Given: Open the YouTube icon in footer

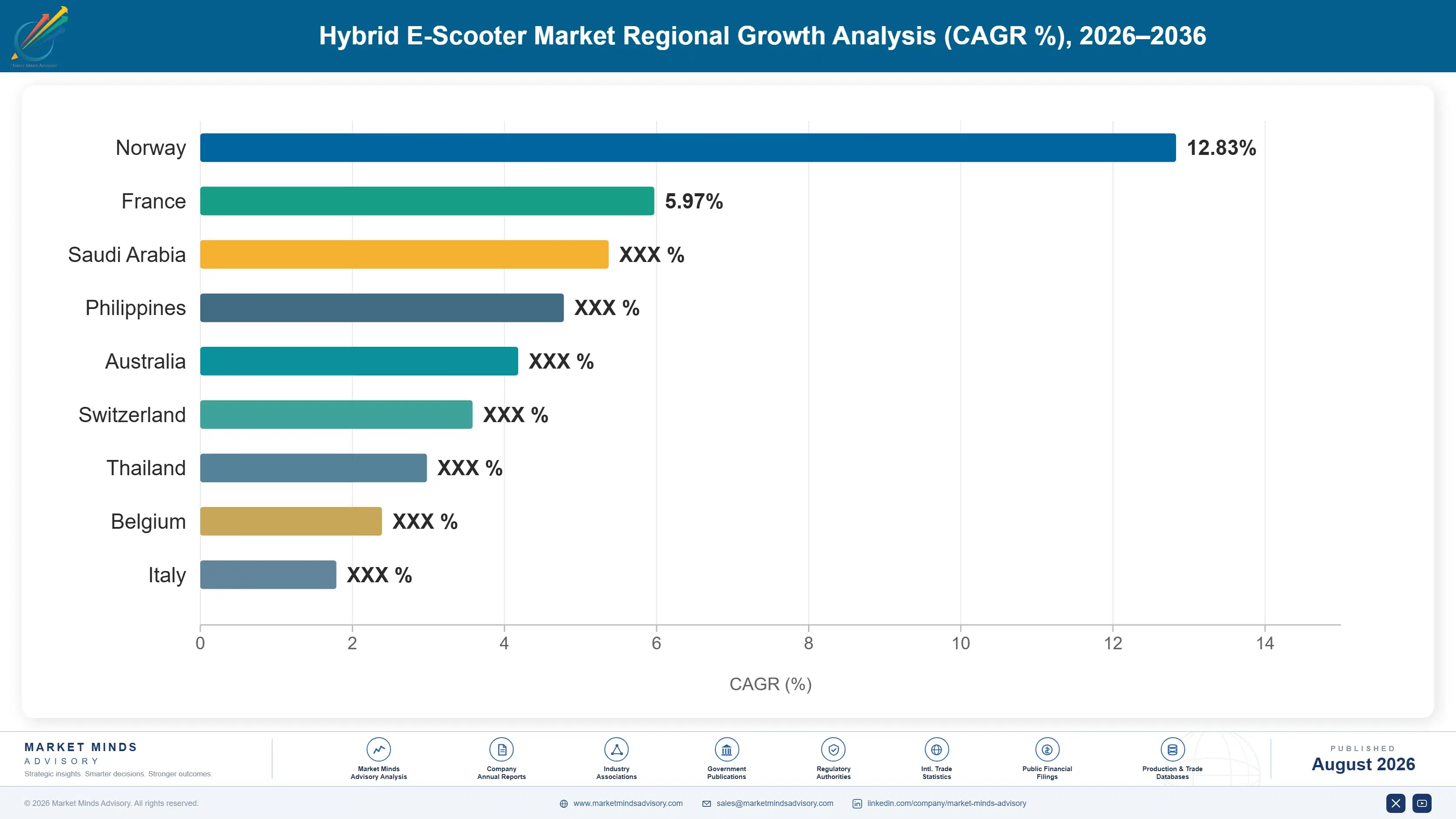Looking at the screenshot, I should pos(1422,803).
